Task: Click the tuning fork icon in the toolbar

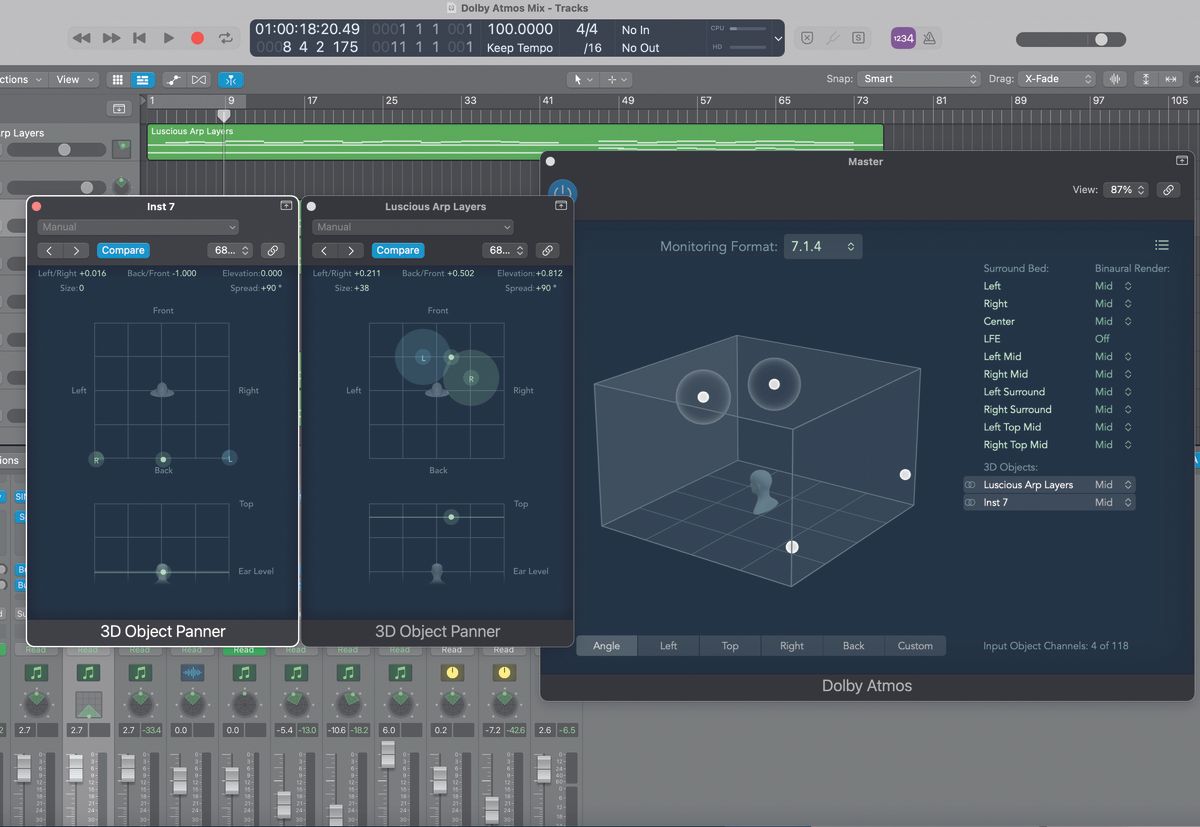Action: pyautogui.click(x=834, y=37)
